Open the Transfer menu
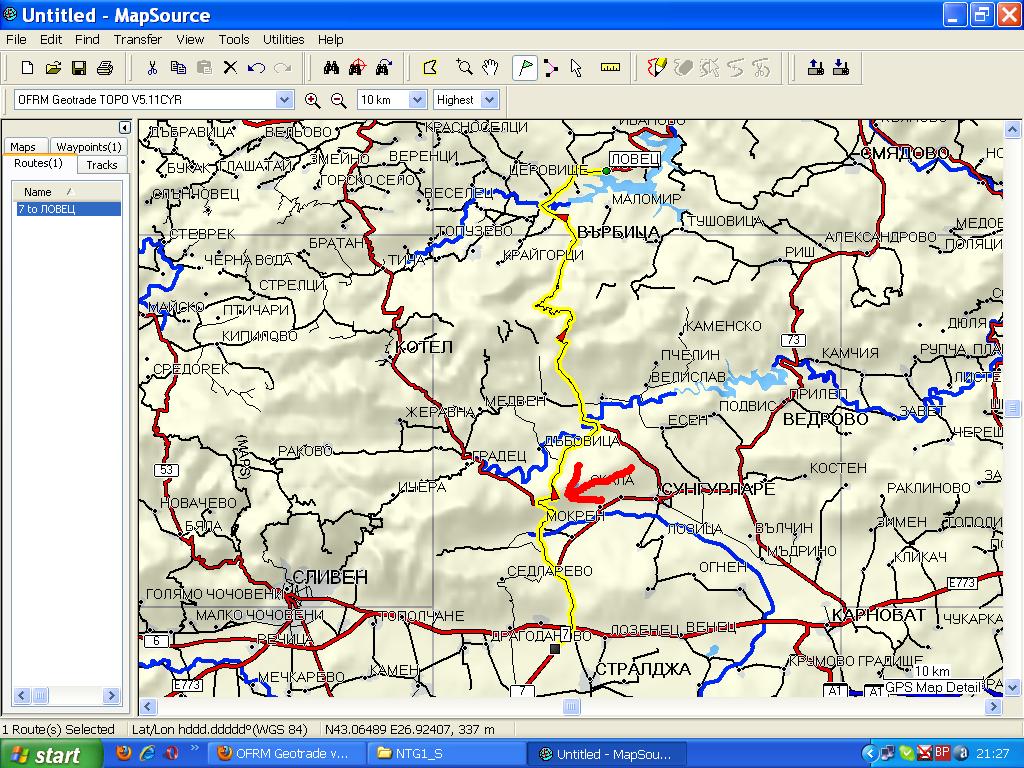 coord(138,39)
